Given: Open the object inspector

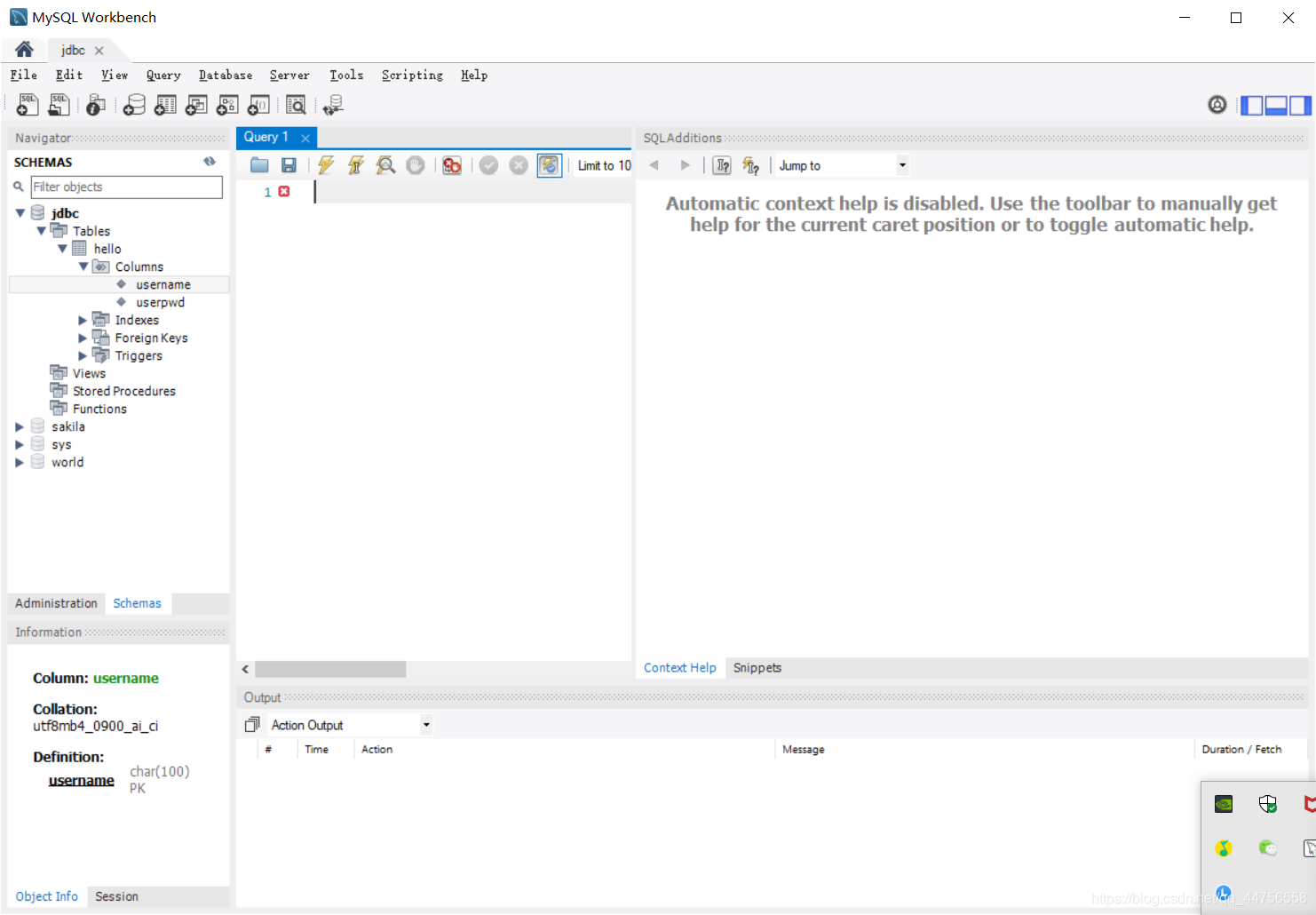Looking at the screenshot, I should click(96, 105).
